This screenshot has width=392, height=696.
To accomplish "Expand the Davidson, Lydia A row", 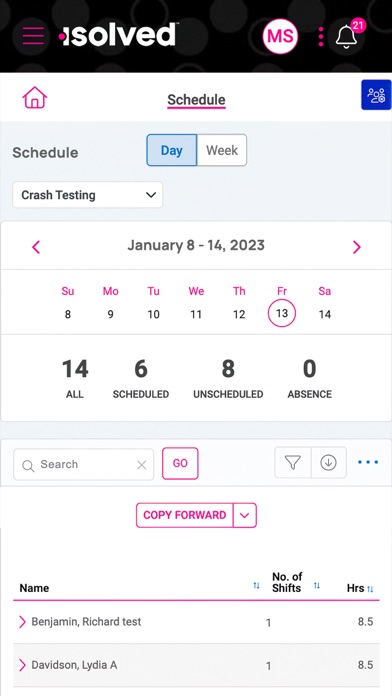I will pos(22,665).
